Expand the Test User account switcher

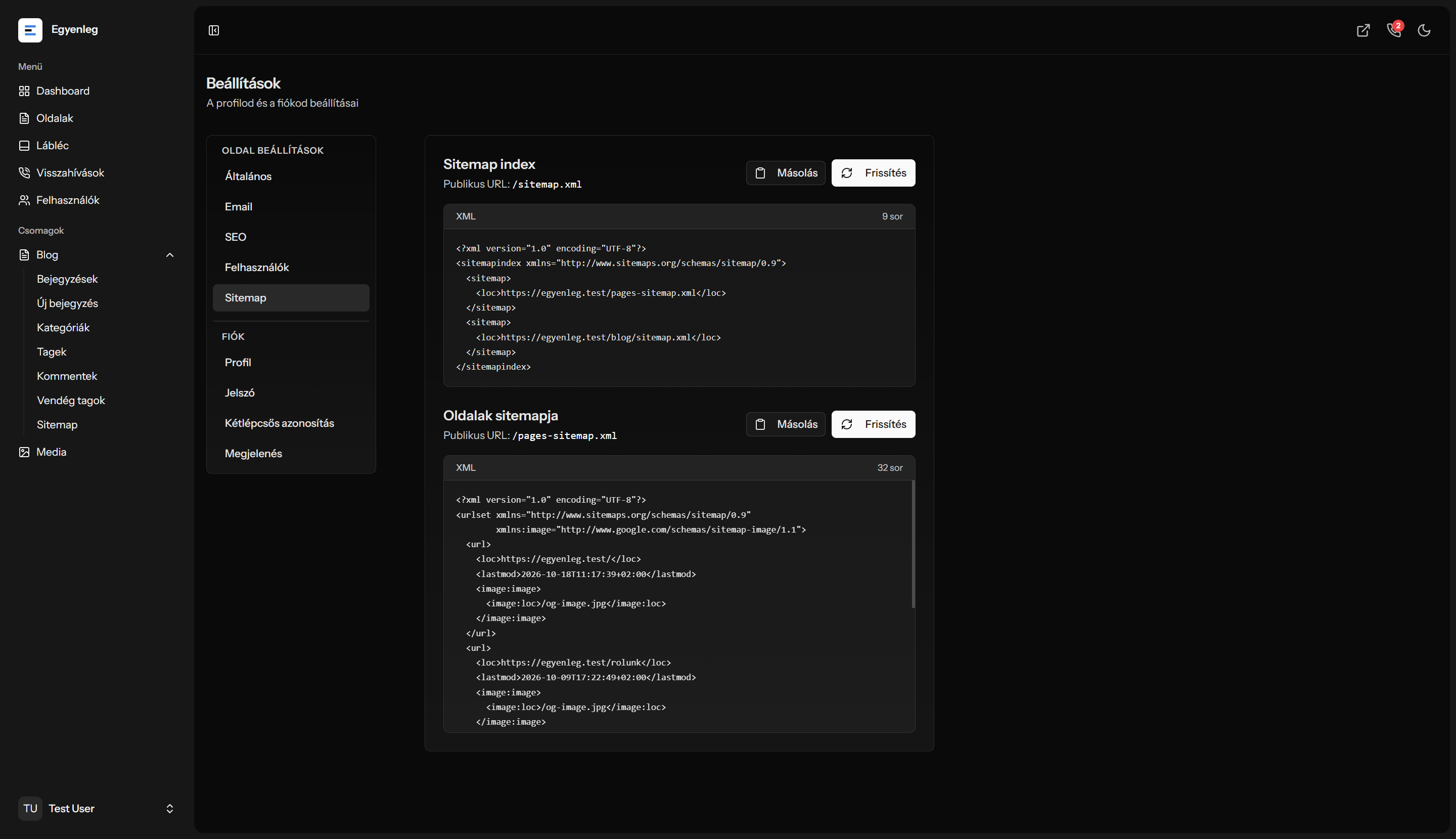point(170,809)
